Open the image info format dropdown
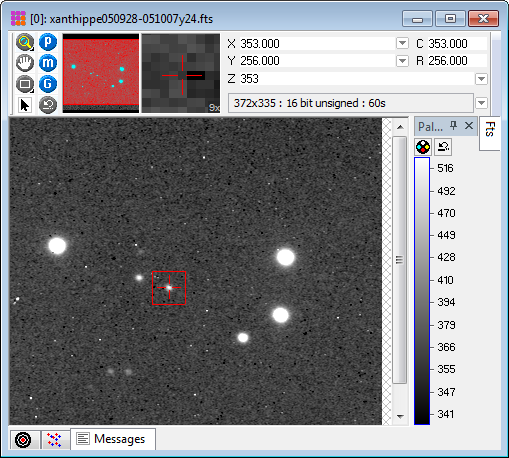 point(481,103)
